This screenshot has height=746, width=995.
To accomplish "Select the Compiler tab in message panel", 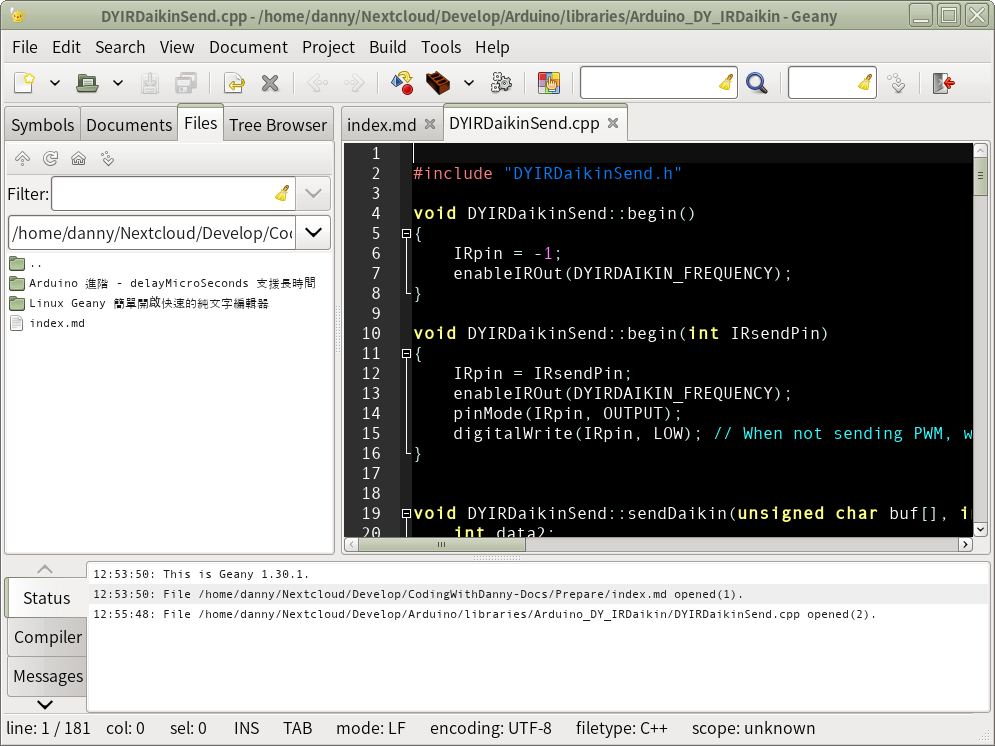I will pyautogui.click(x=47, y=637).
